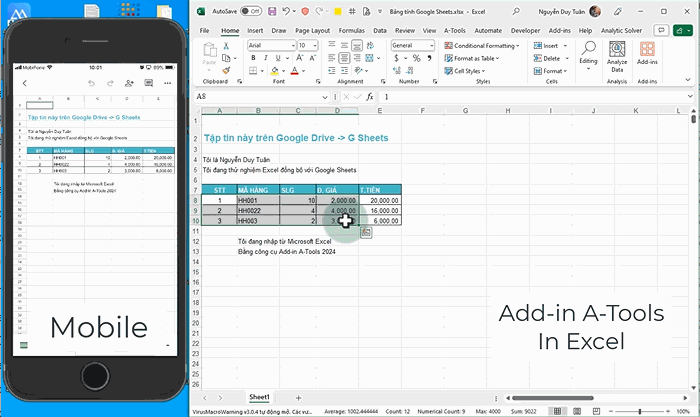Apply Underline formatting

(278, 58)
